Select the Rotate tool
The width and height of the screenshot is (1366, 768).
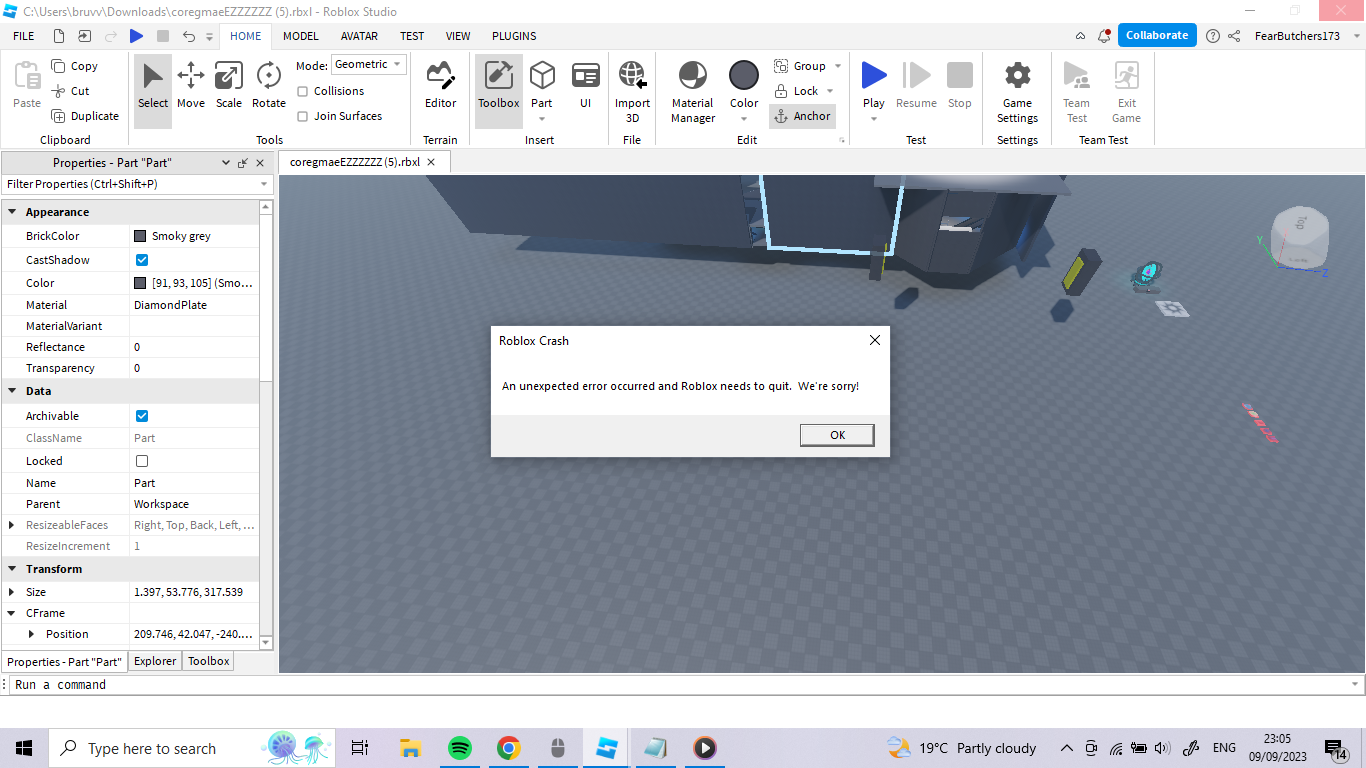pos(268,85)
